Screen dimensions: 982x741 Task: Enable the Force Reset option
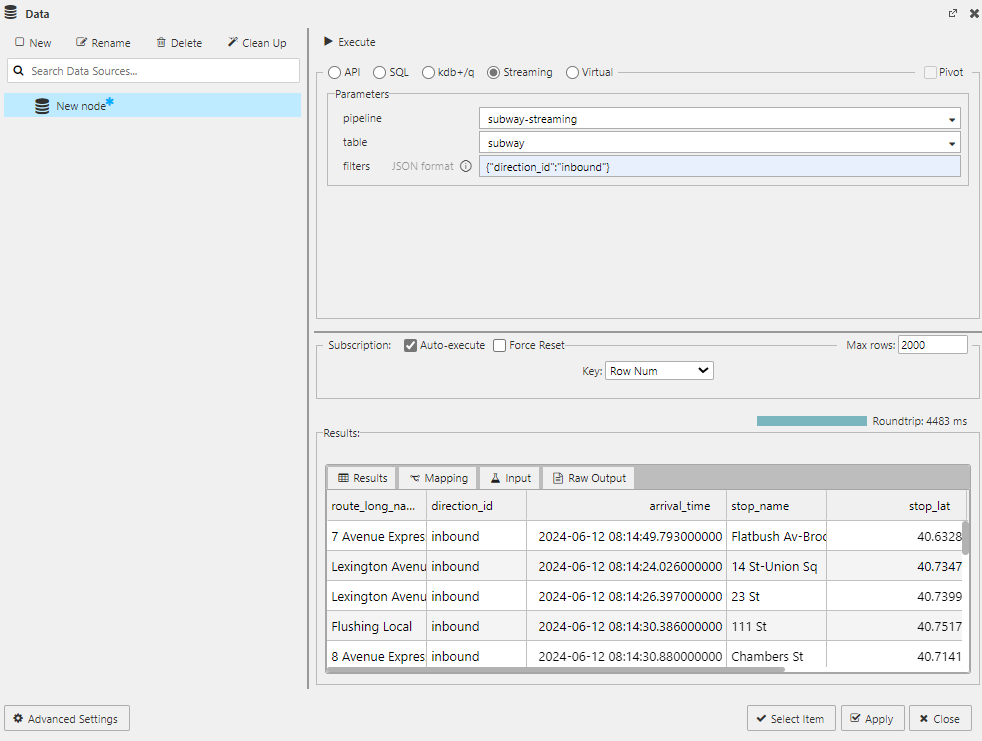499,345
